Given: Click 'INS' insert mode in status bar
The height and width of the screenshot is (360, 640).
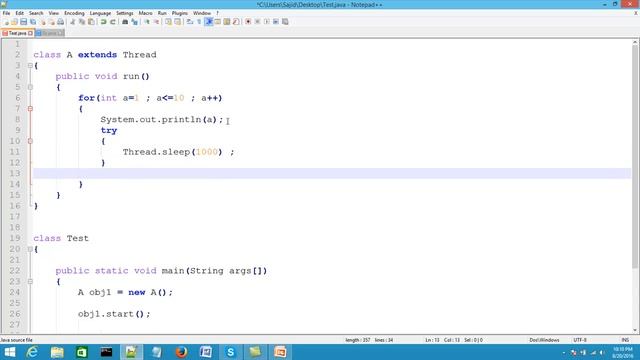Looking at the screenshot, I should coord(625,340).
